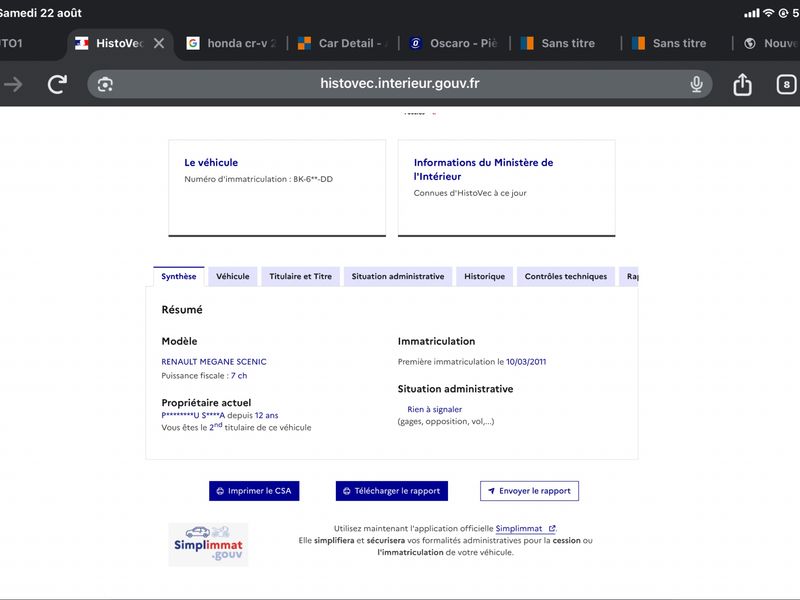Open the Contrôles techniques tab
The image size is (800, 600).
[x=566, y=277]
